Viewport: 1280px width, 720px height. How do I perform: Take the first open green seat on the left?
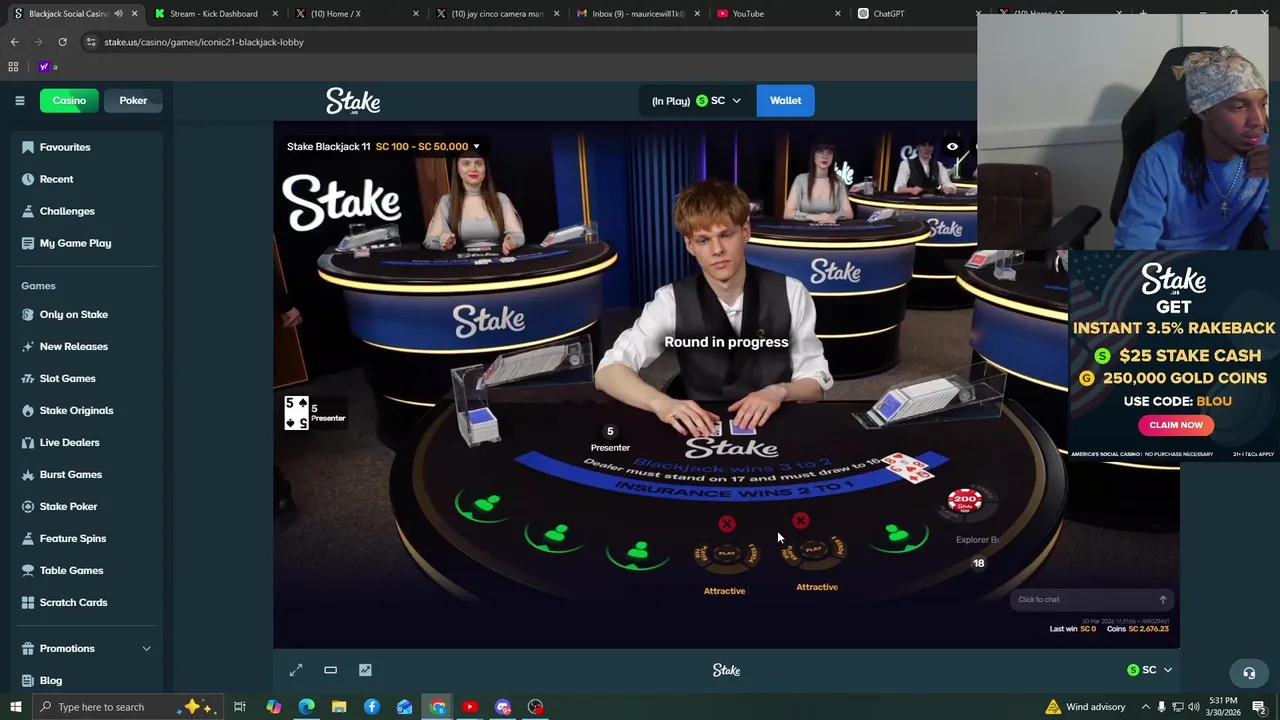click(485, 503)
